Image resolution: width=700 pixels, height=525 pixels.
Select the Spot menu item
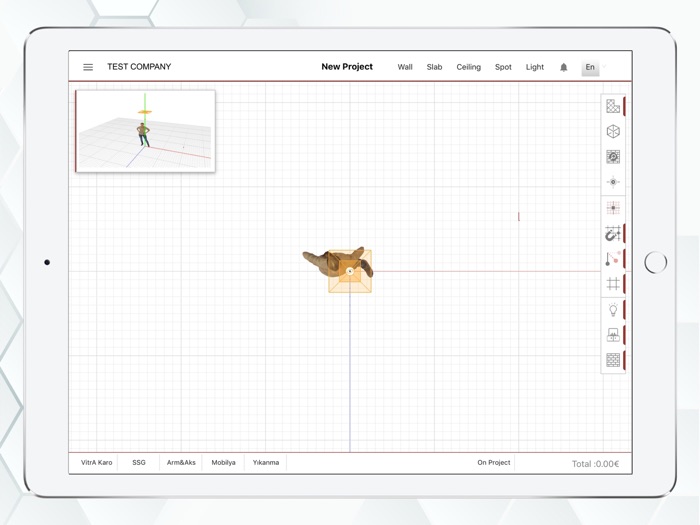[503, 67]
